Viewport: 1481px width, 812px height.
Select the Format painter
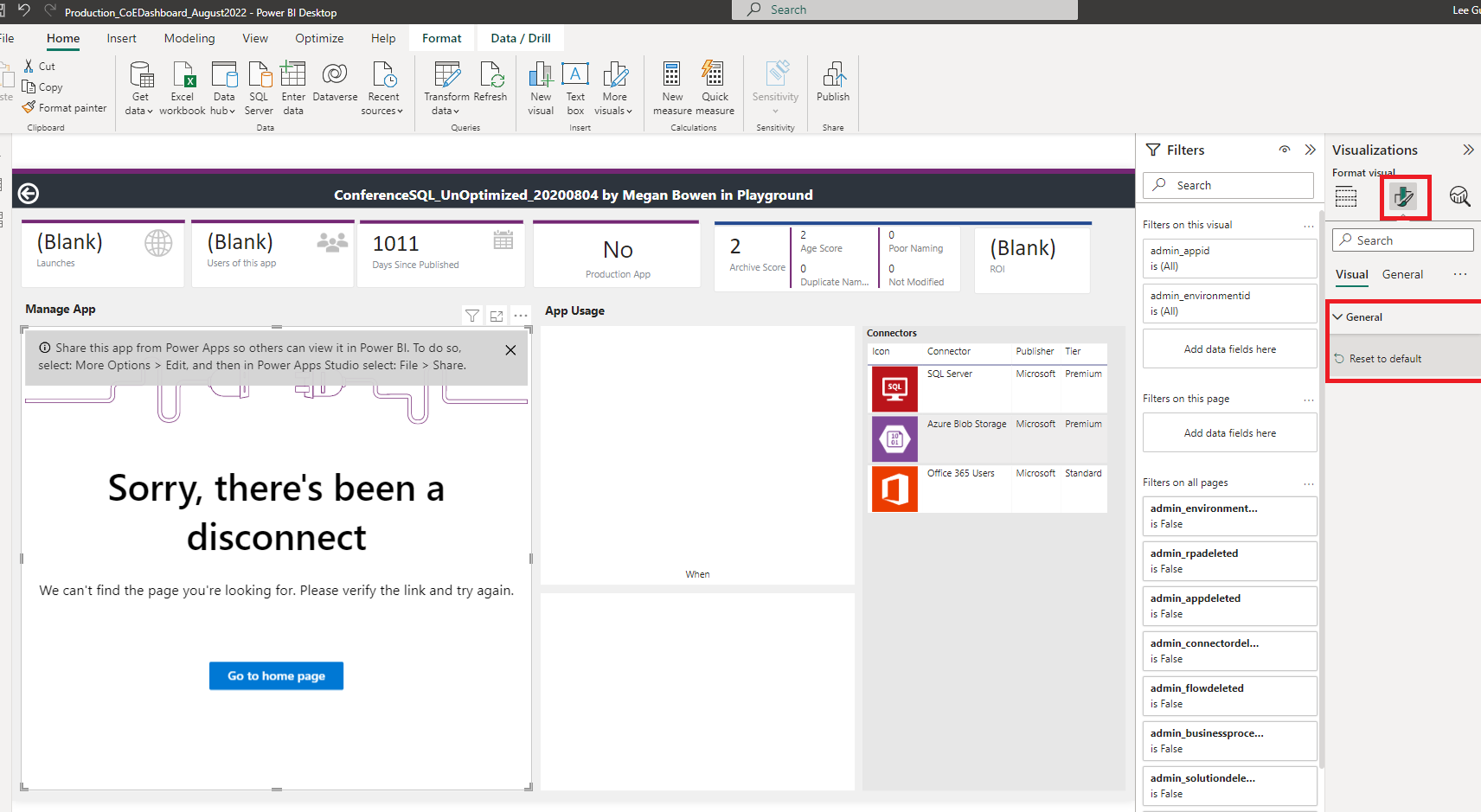65,107
